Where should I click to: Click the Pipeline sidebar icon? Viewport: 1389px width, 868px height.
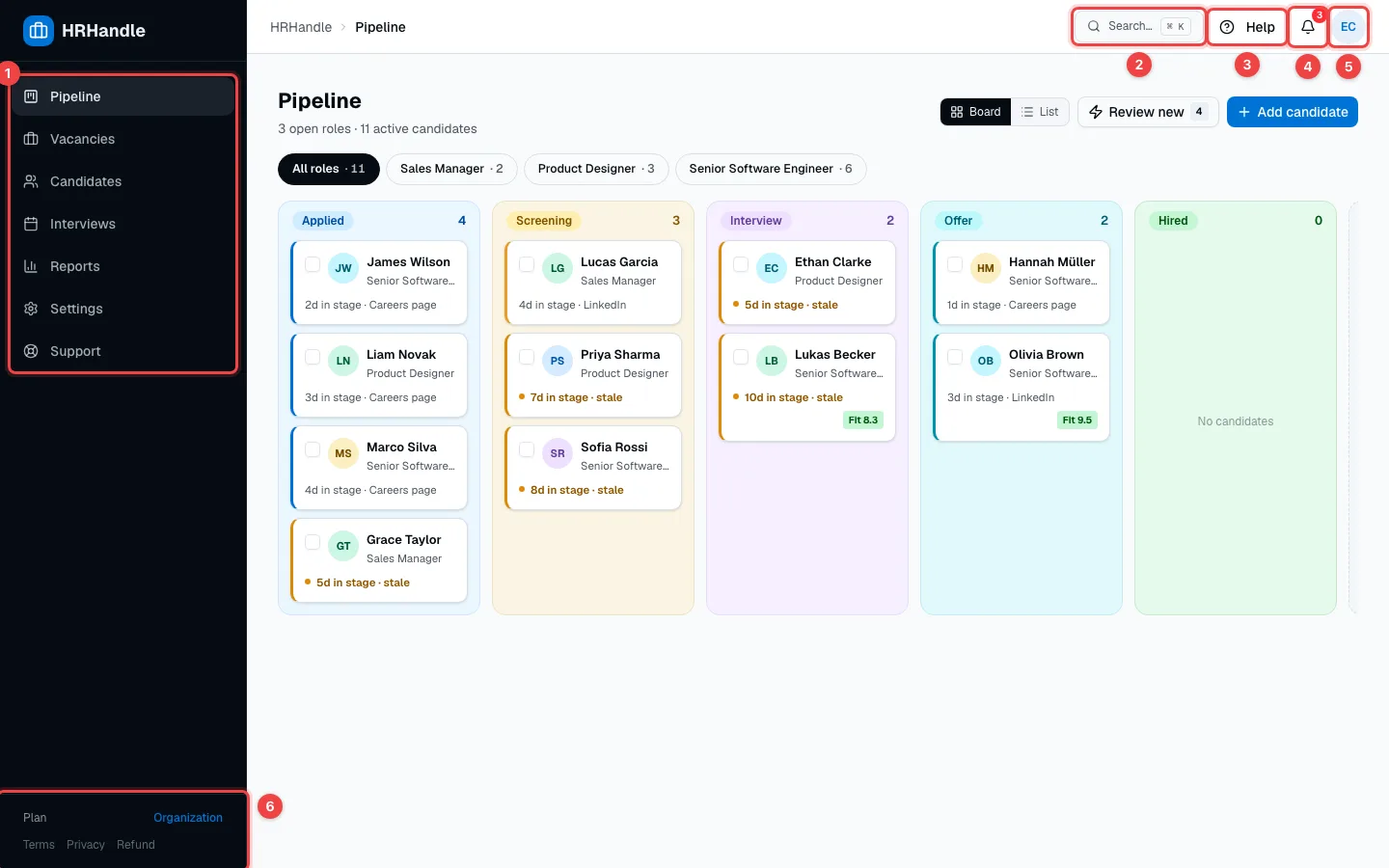click(x=31, y=96)
